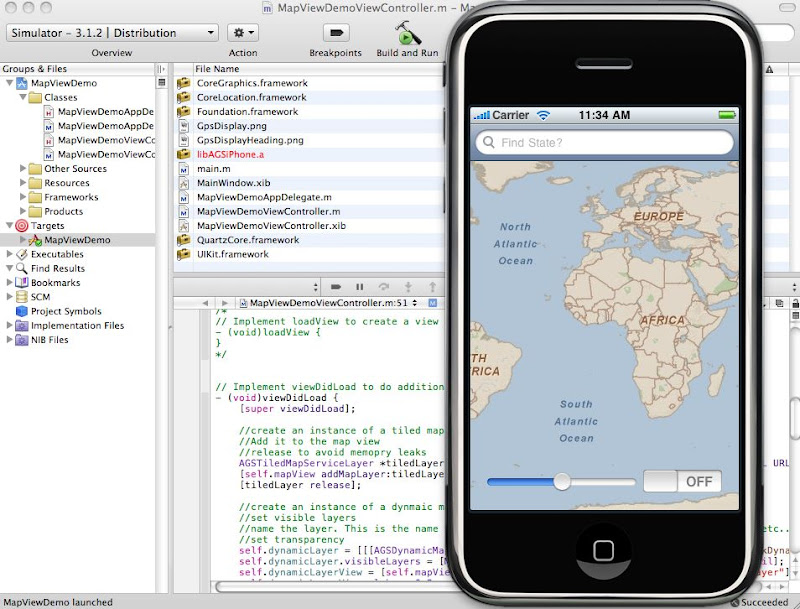This screenshot has height=609, width=800.
Task: Select MainWindow.xib file icon
Action: [x=184, y=183]
